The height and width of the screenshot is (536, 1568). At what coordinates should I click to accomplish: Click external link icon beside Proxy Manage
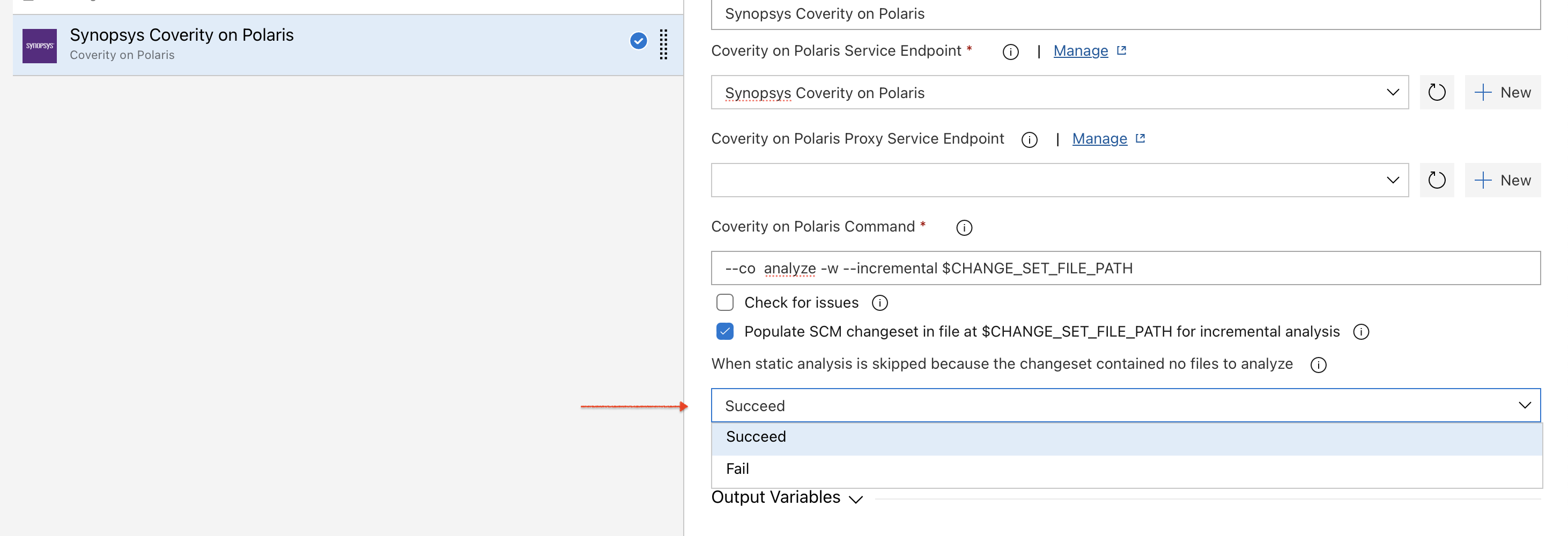[1141, 138]
